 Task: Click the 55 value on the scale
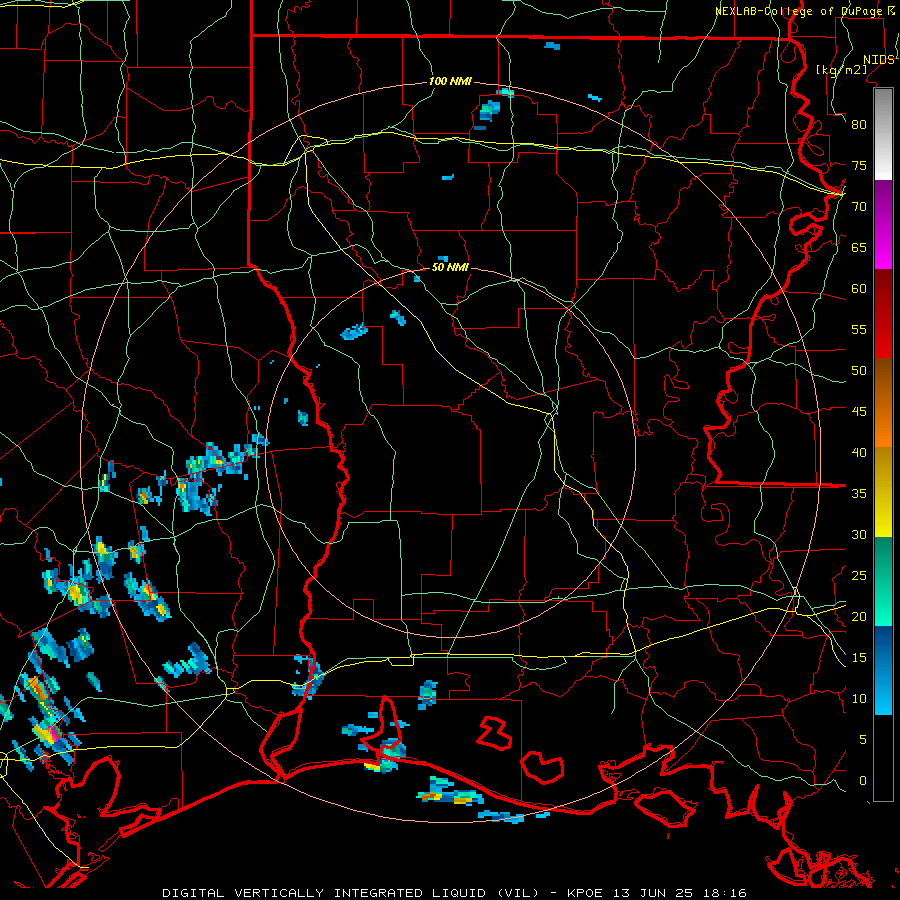[x=859, y=329]
